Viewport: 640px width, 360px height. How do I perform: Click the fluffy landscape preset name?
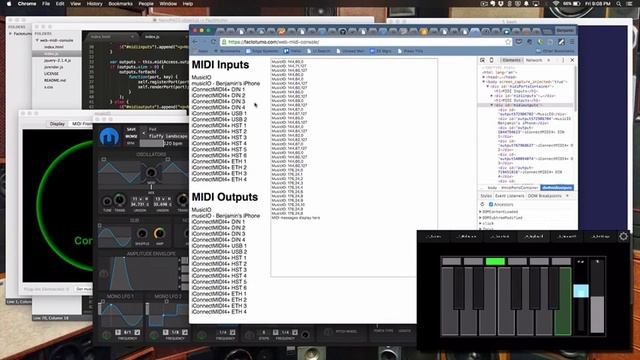click(x=168, y=136)
